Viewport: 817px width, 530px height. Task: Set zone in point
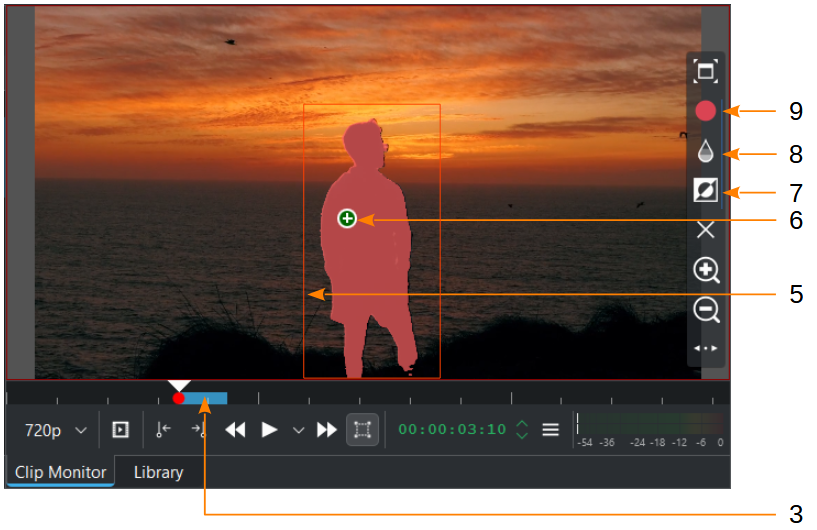(x=164, y=430)
